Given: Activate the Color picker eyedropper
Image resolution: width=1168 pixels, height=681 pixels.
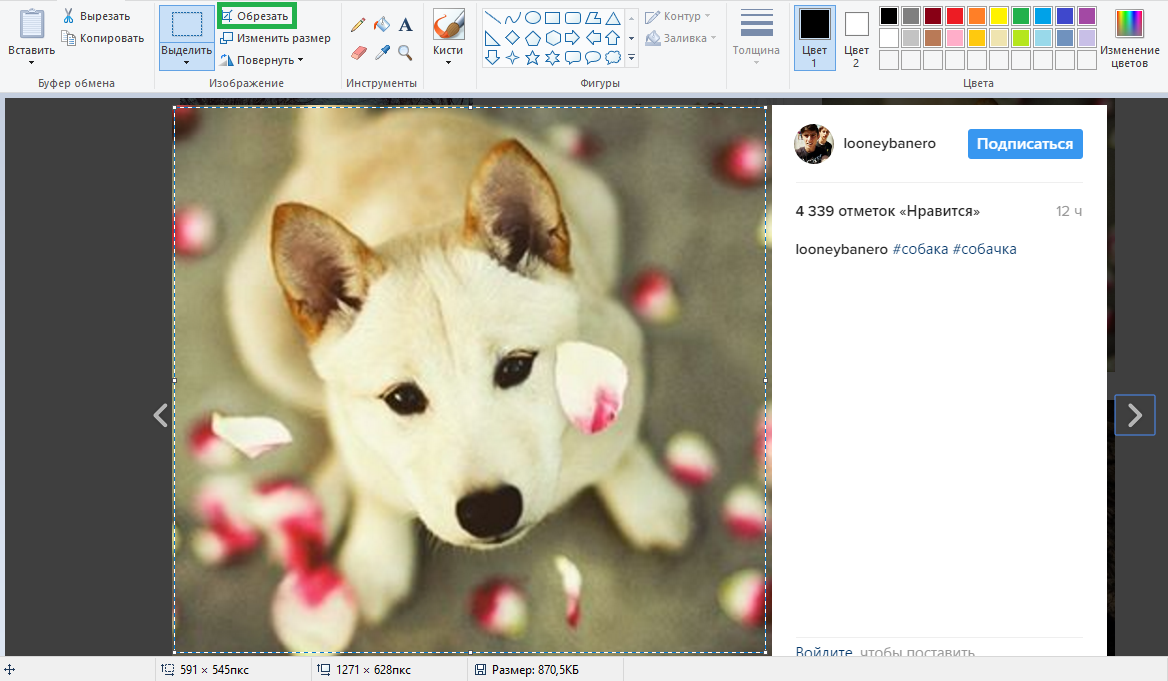Looking at the screenshot, I should tap(381, 52).
